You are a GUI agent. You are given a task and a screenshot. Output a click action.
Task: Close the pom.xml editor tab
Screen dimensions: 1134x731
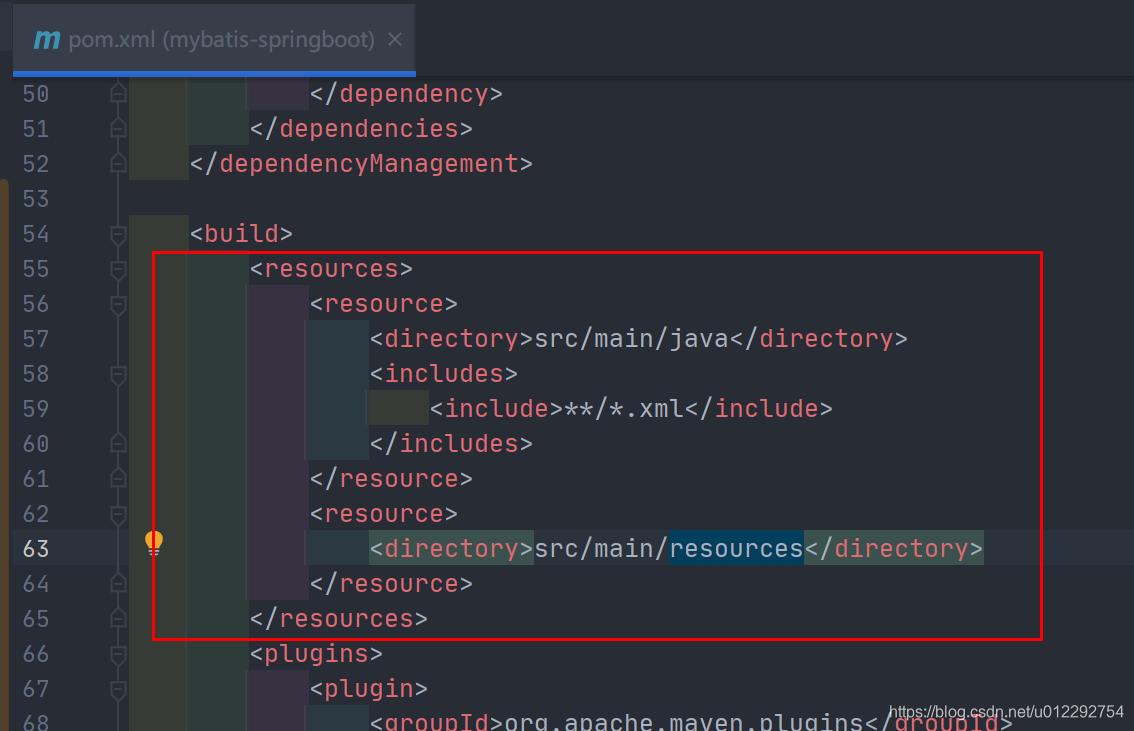click(x=395, y=39)
